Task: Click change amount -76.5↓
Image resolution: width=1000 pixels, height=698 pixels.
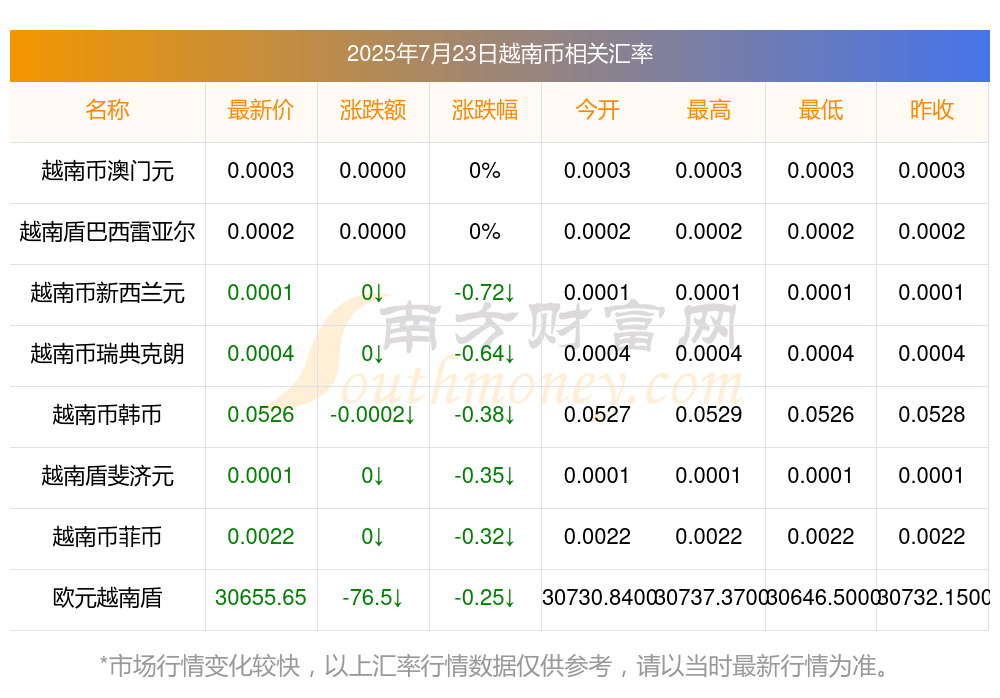Action: point(373,598)
